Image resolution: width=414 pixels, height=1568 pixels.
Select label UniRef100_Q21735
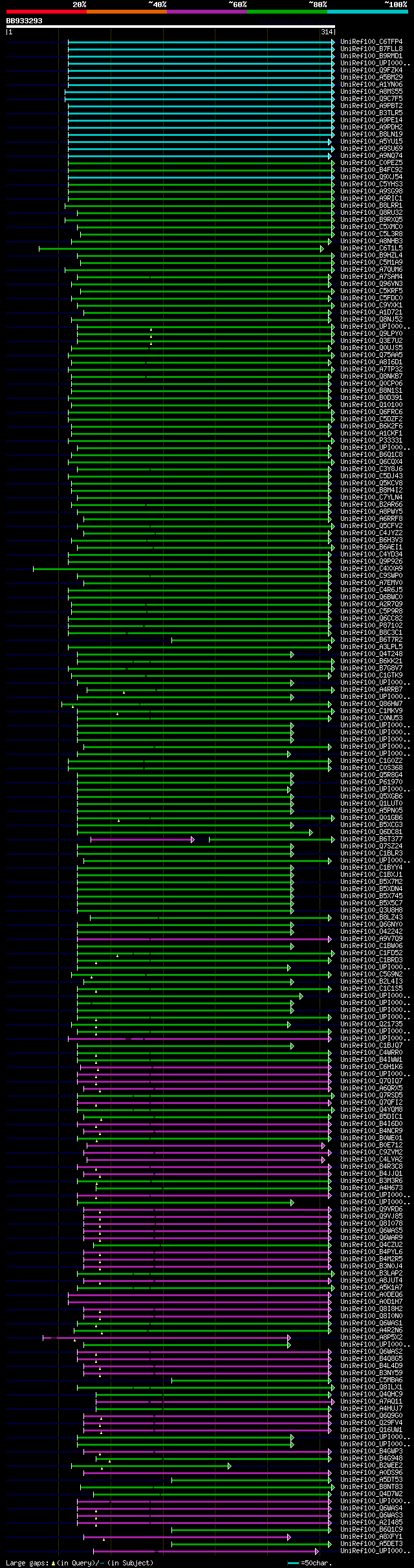click(371, 1024)
